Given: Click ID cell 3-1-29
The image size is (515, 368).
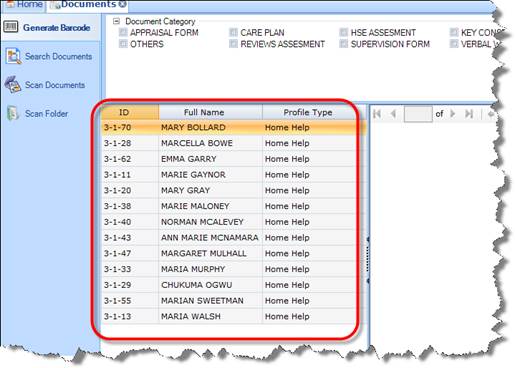Looking at the screenshot, I should (x=130, y=285).
